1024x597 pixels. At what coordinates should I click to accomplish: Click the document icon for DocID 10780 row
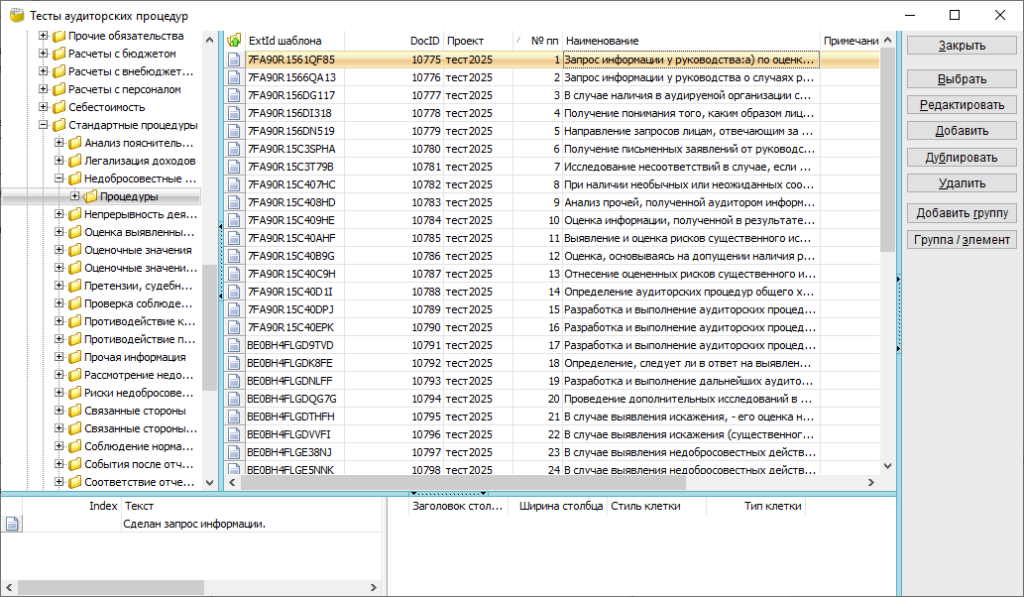pyautogui.click(x=234, y=149)
